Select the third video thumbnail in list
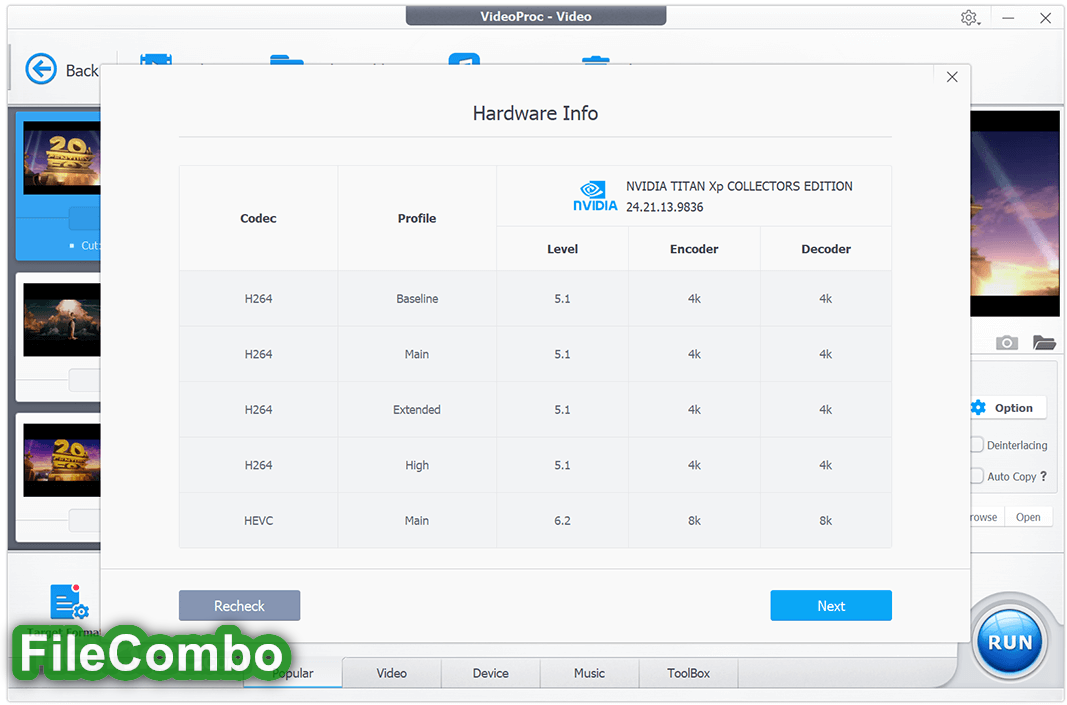1067x705 pixels. pos(61,460)
